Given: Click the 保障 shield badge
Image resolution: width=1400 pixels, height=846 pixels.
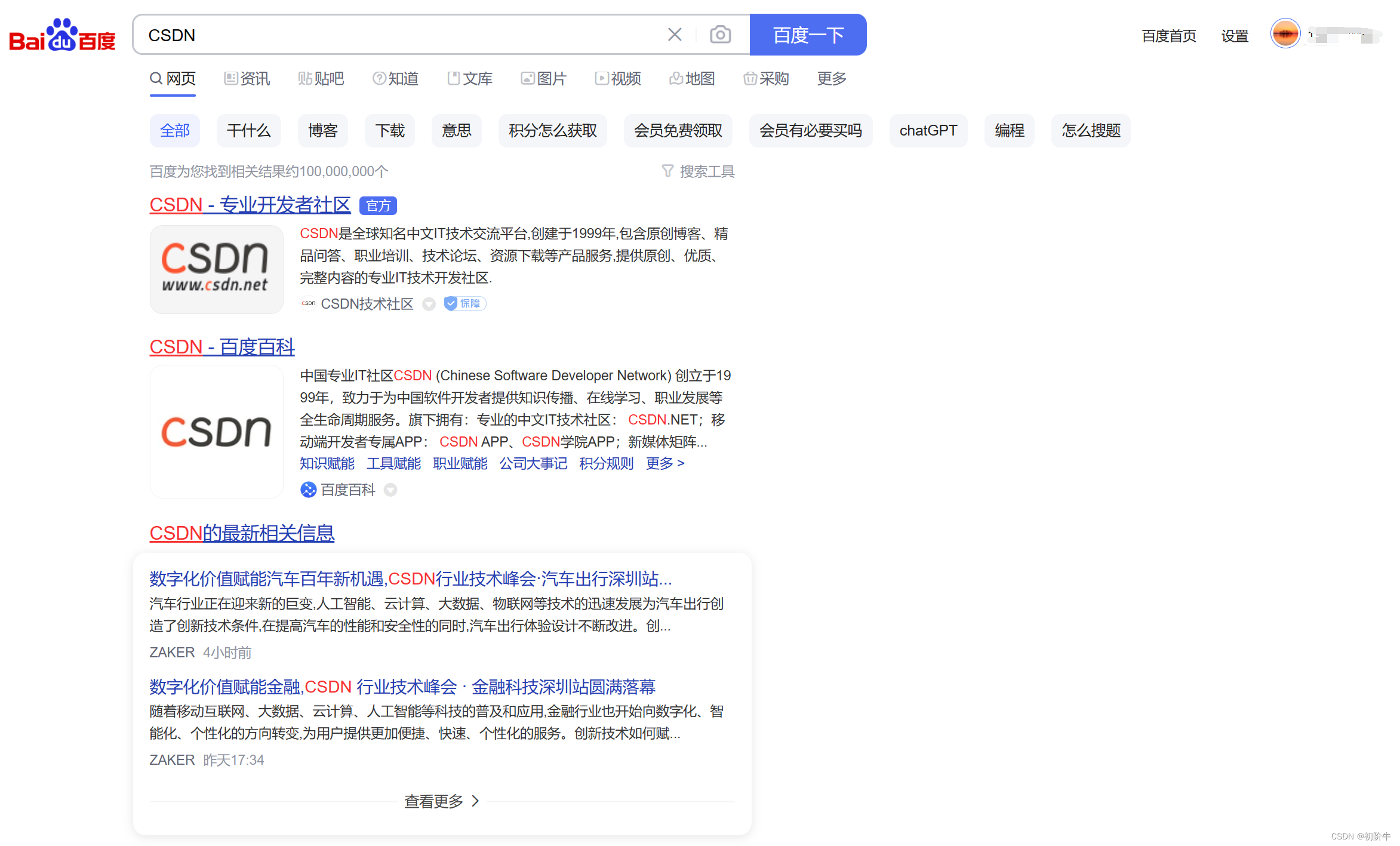Looking at the screenshot, I should [x=465, y=304].
